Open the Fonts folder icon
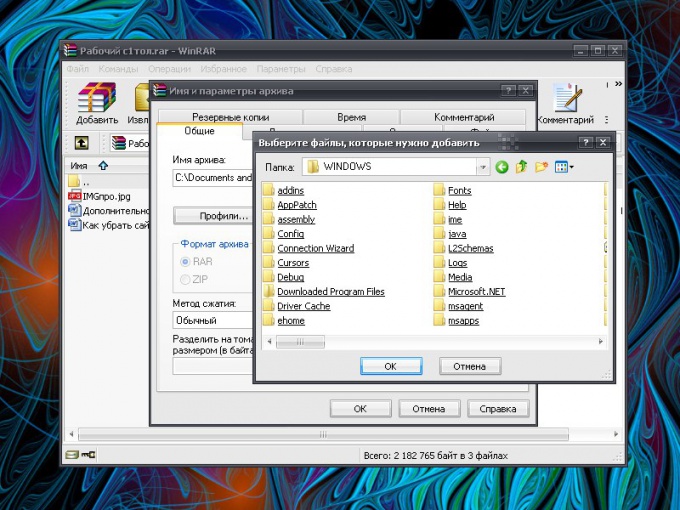 pos(440,190)
